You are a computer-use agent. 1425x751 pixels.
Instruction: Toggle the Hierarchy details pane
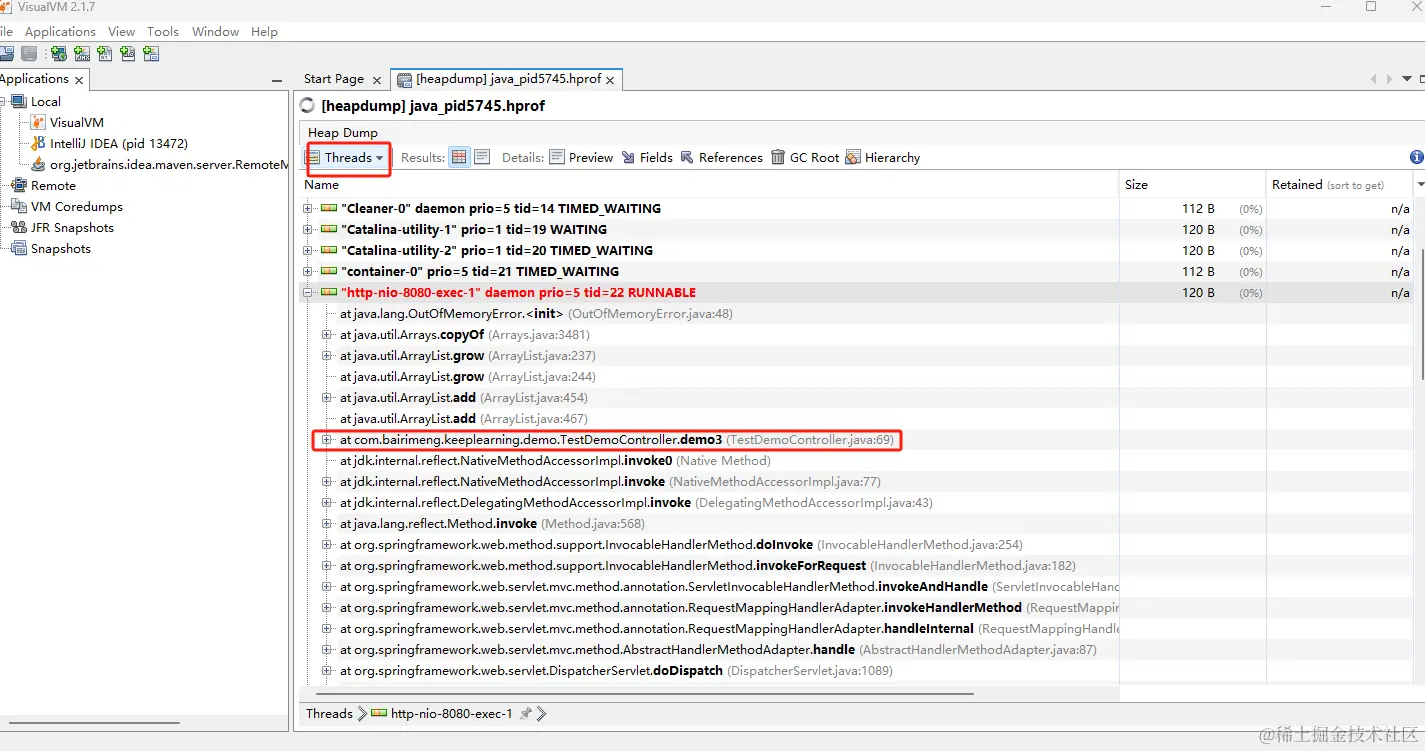tap(882, 157)
